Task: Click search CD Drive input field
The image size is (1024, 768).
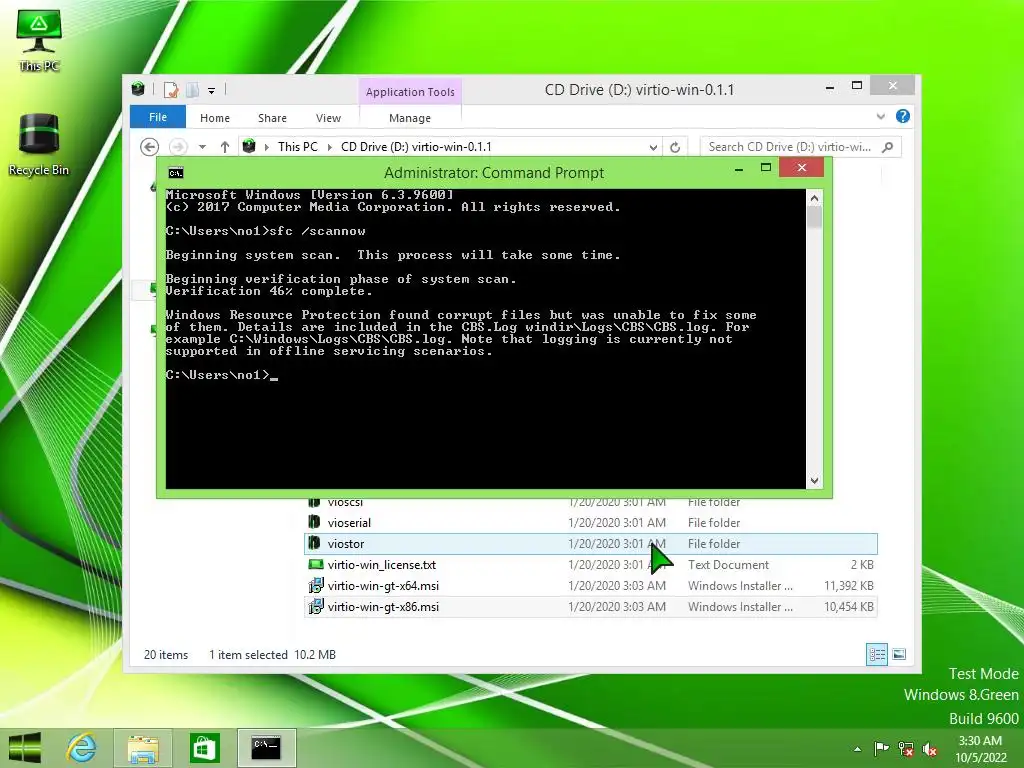Action: (x=790, y=147)
